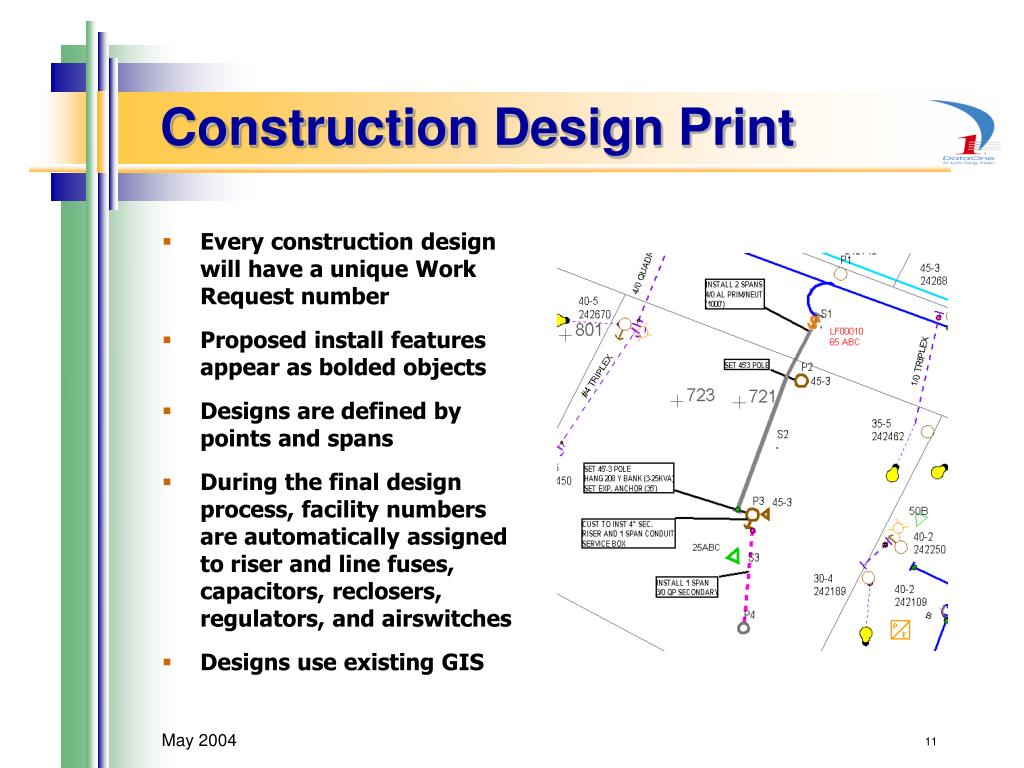Click yellow light symbol left of 801
Viewport: 1024px width, 768px height.
[x=563, y=320]
